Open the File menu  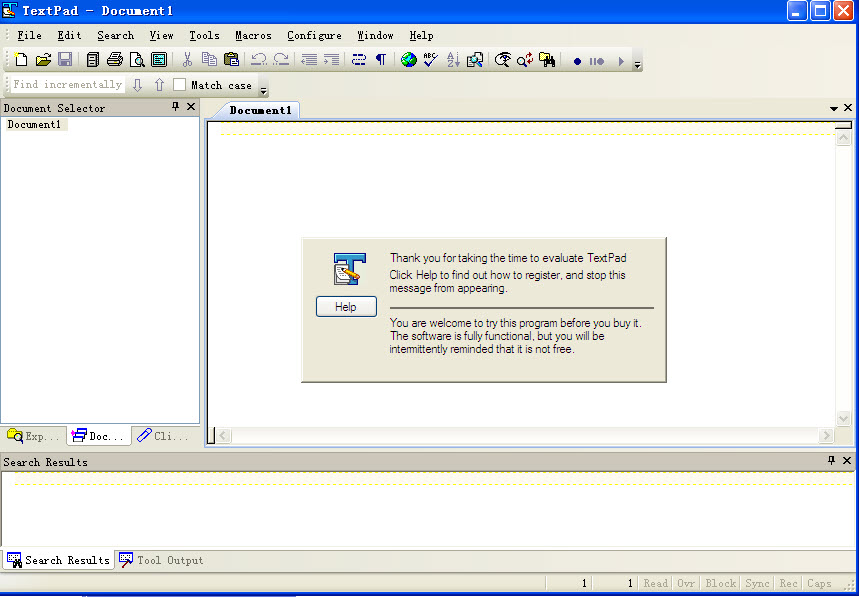point(30,36)
